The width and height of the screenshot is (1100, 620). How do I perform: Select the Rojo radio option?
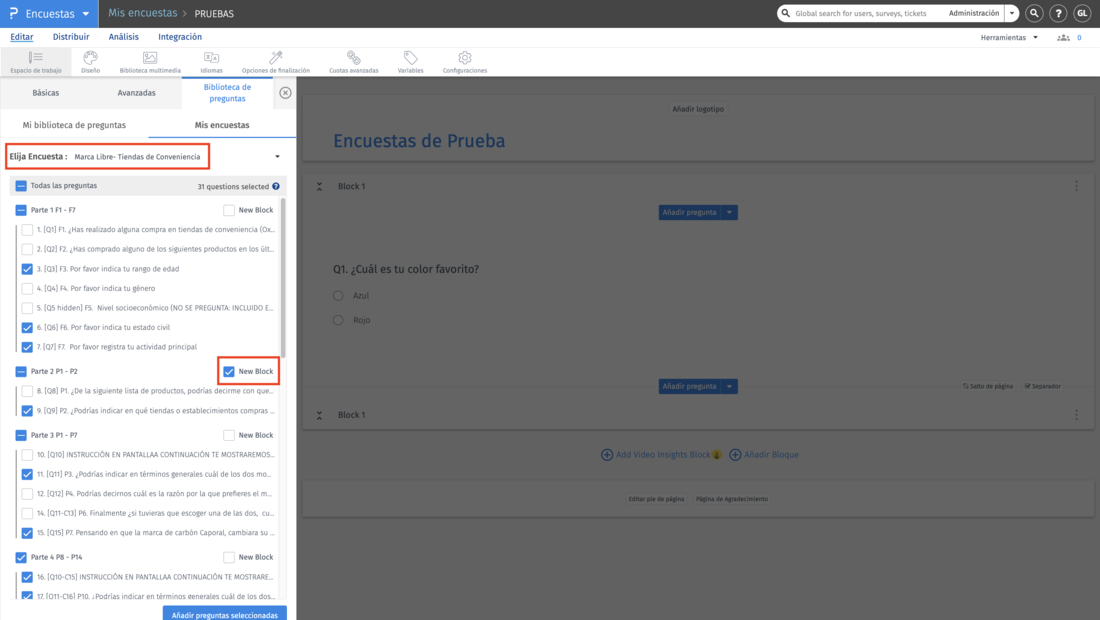tap(338, 320)
